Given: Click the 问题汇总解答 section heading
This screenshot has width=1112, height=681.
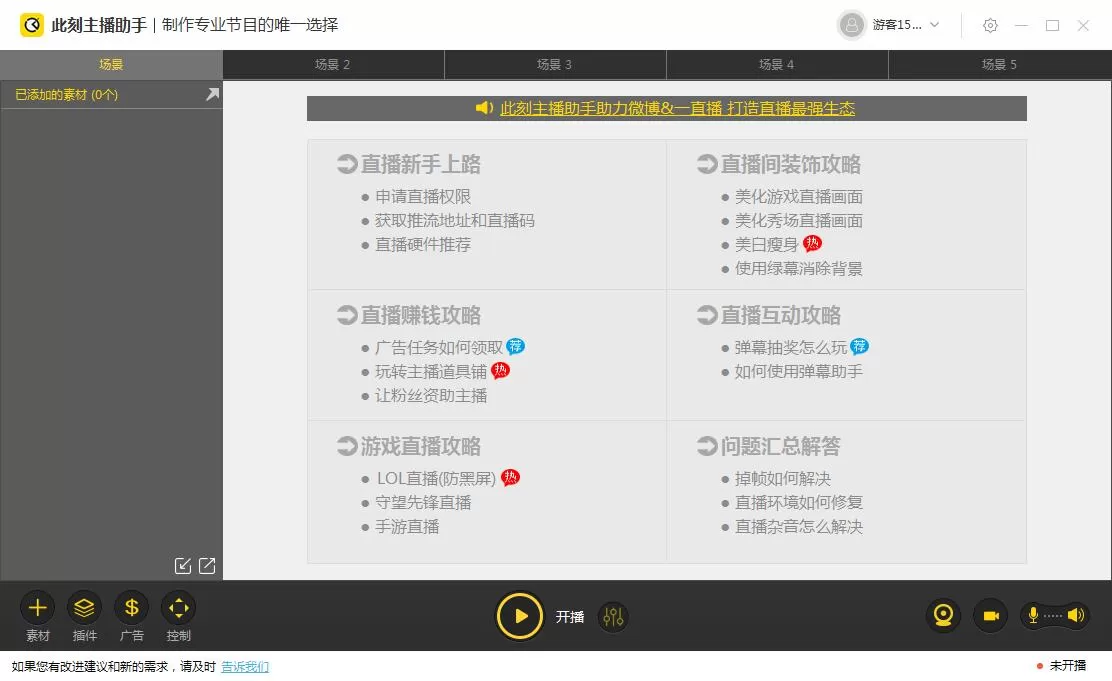Looking at the screenshot, I should (x=780, y=447).
